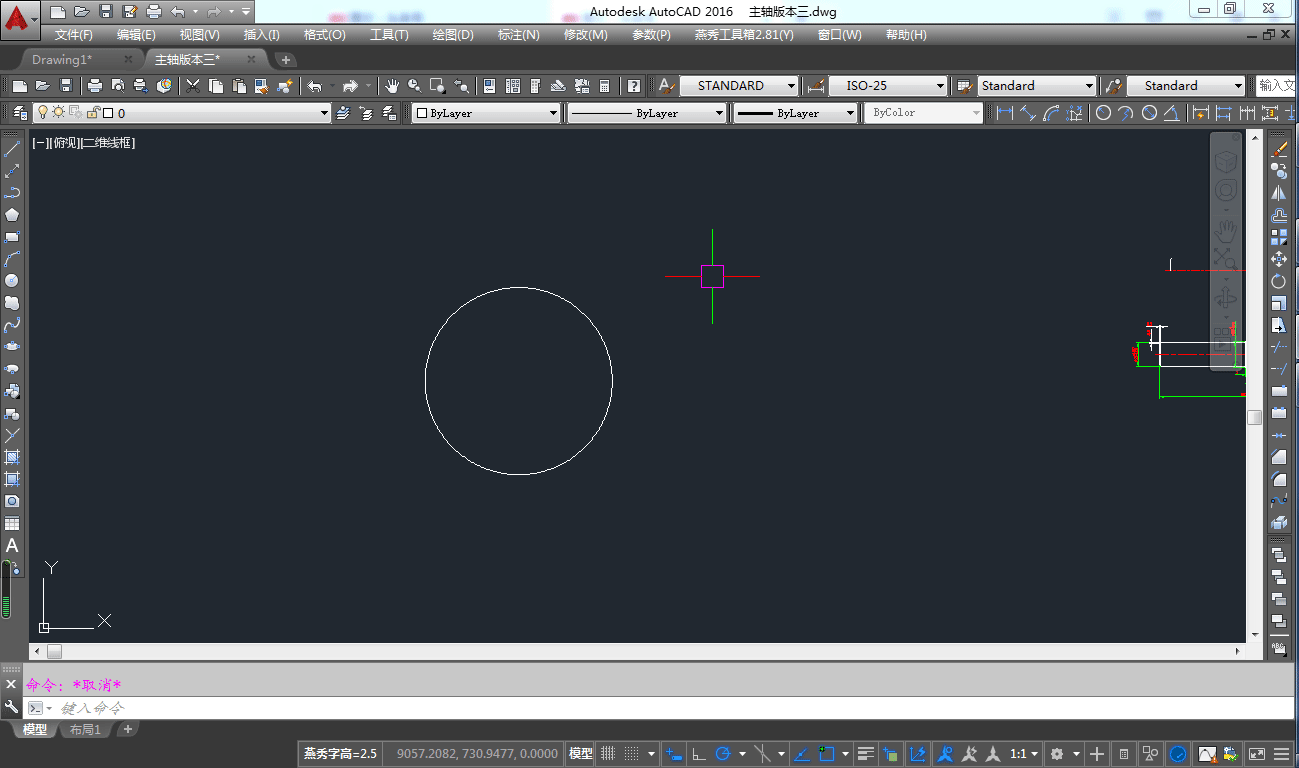Open the ByLayer color control dropdown
Image resolution: width=1299 pixels, height=768 pixels.
[x=553, y=114]
